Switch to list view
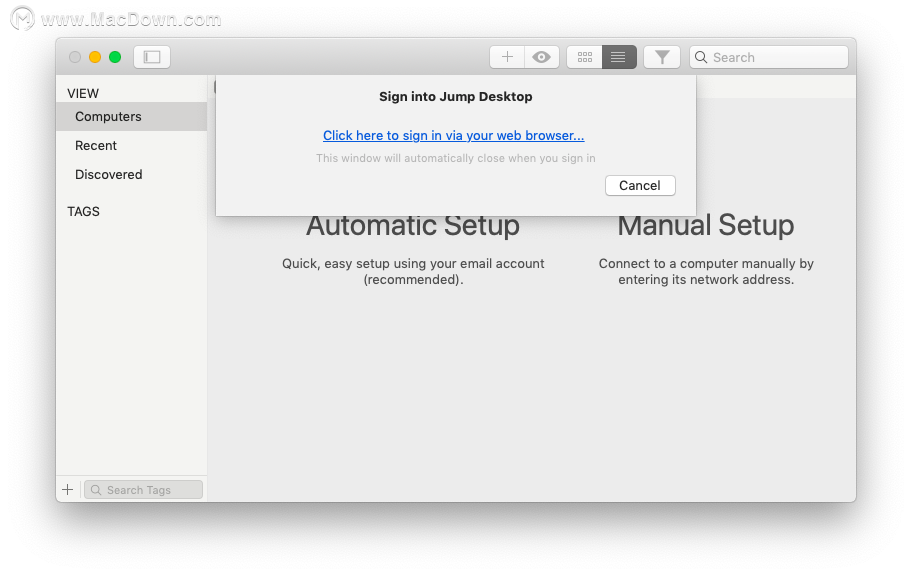The image size is (912, 576). pos(619,57)
